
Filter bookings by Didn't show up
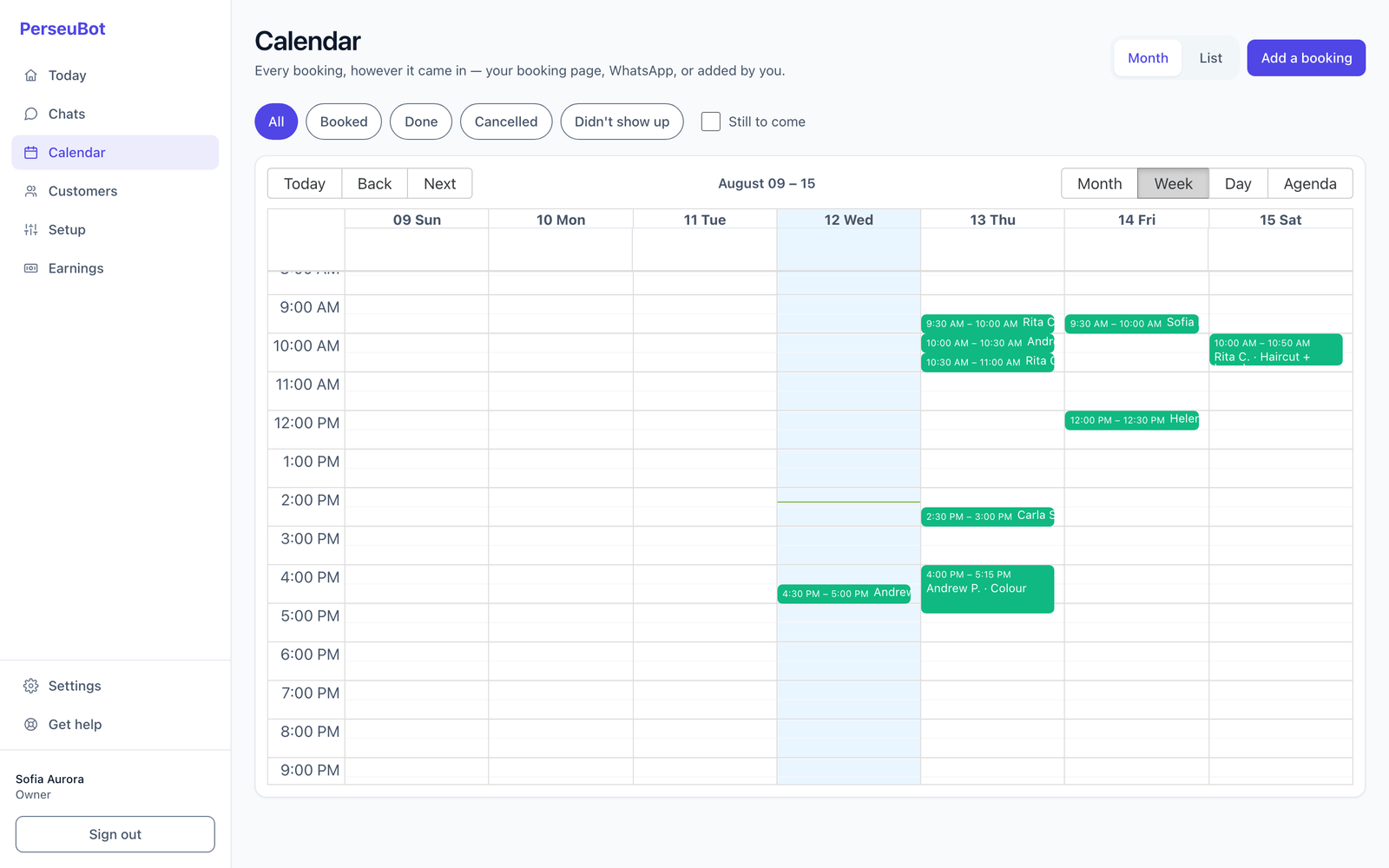click(622, 122)
